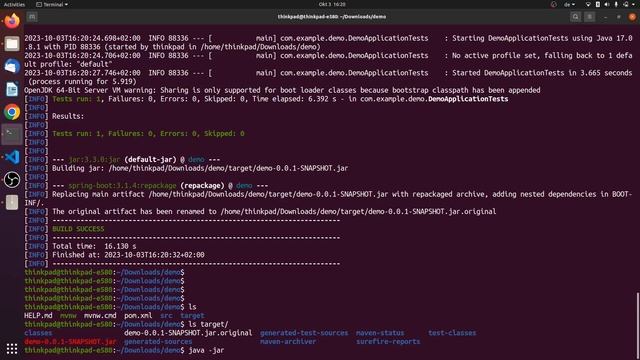Viewport: 640px width, 360px height.
Task: Click the 'OpenJDK 64-Bit Server VM warning' line
Action: pos(282,90)
